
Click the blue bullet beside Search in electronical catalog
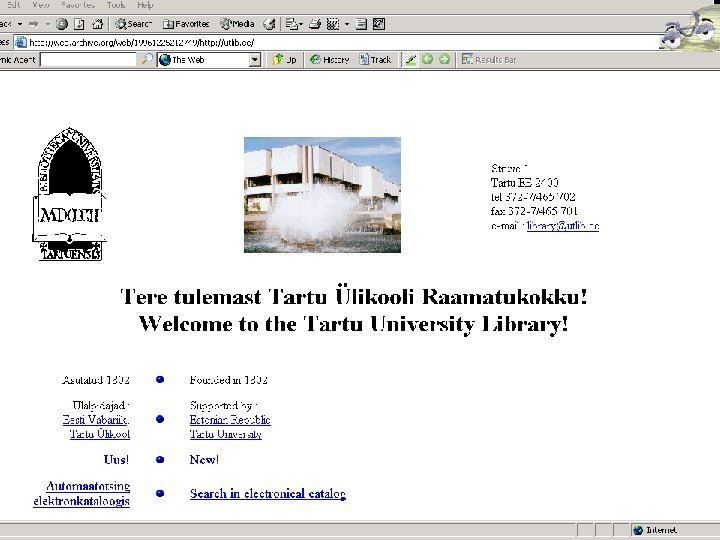(x=160, y=493)
